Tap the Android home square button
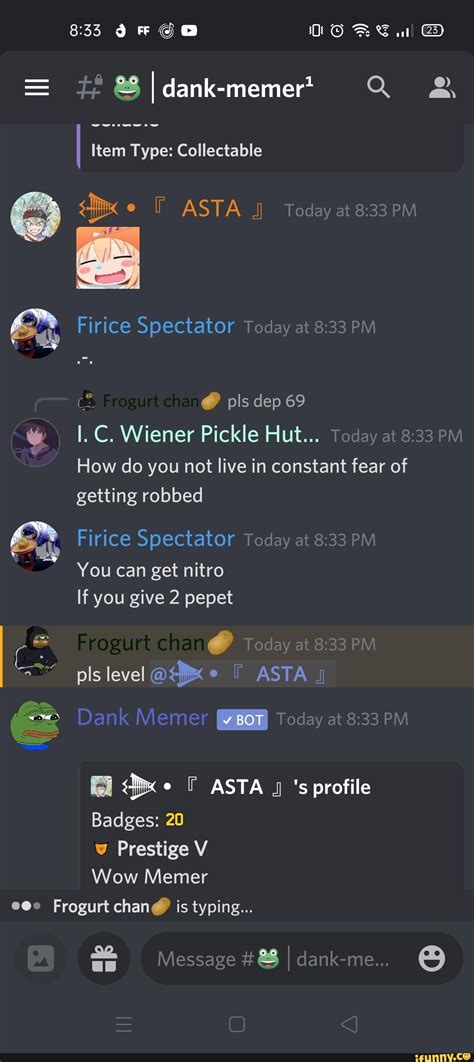 click(237, 1024)
